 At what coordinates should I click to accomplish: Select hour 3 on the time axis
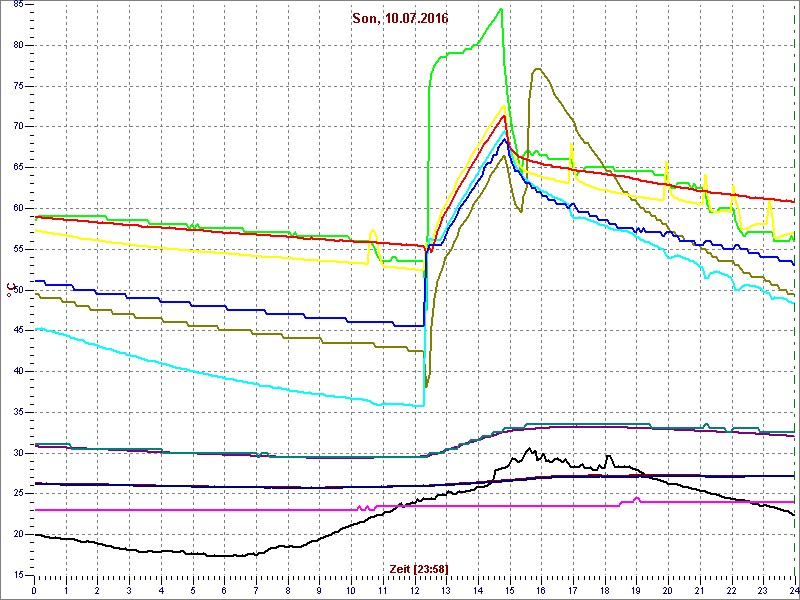[129, 589]
